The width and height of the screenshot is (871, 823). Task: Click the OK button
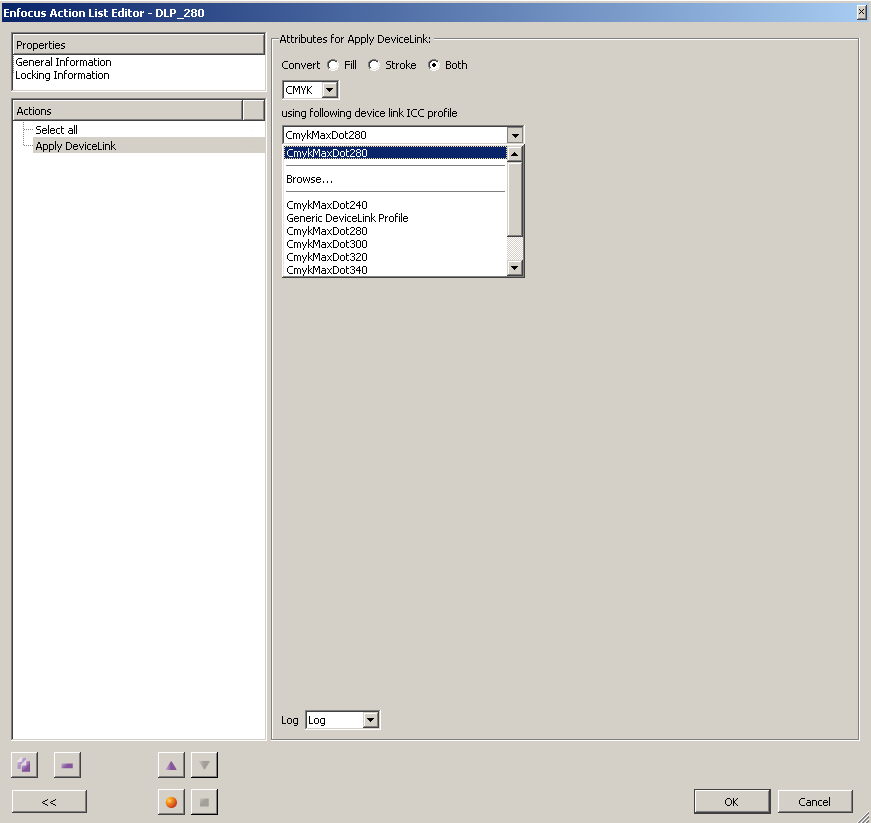pyautogui.click(x=732, y=802)
